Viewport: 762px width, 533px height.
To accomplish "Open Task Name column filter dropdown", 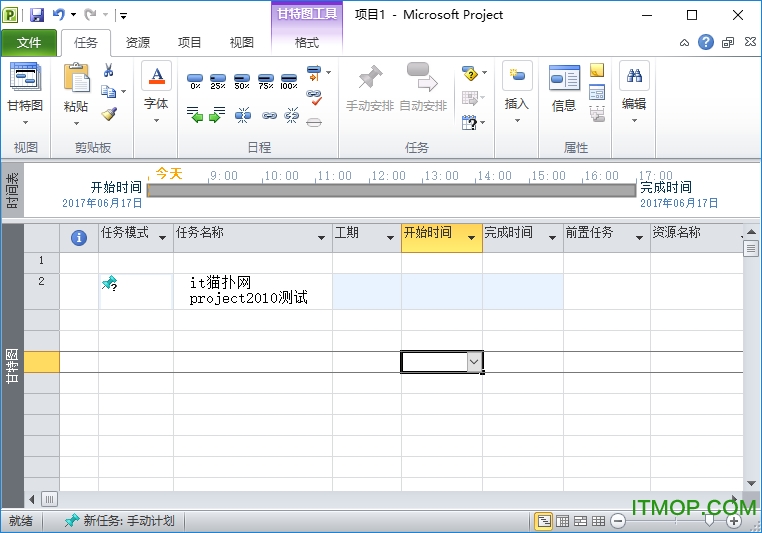I will point(321,238).
